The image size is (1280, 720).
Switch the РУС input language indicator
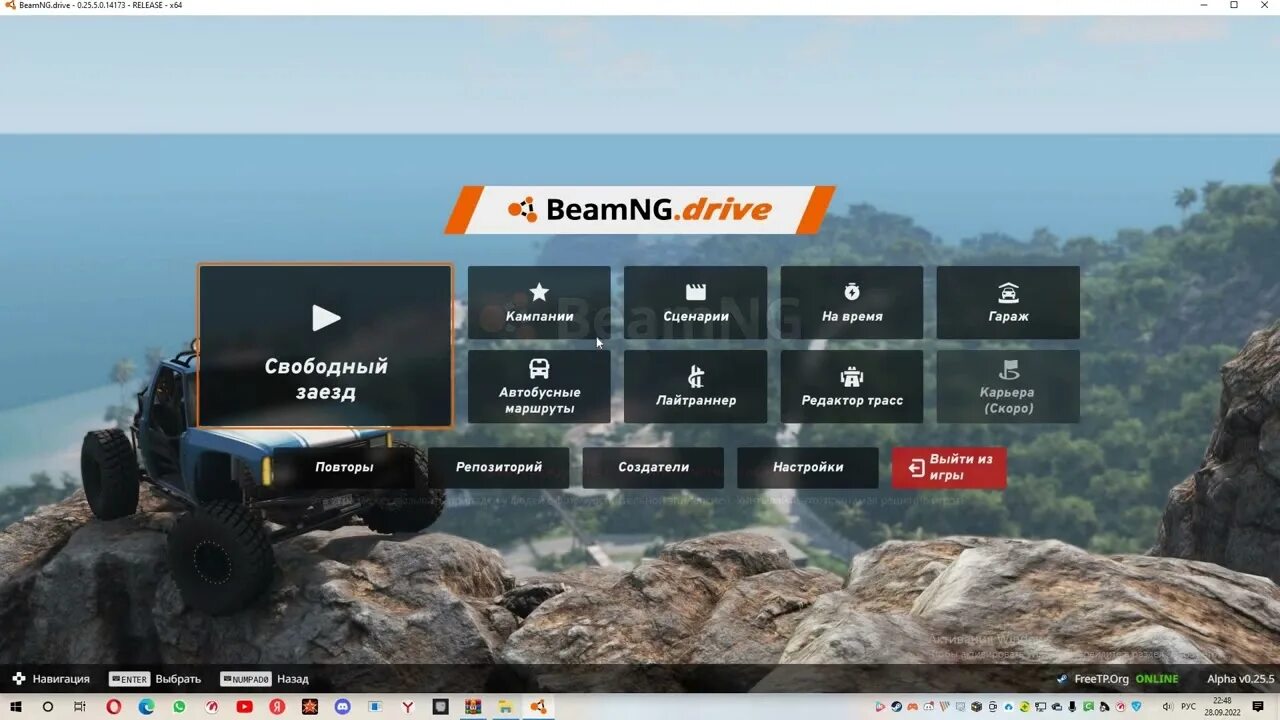1188,706
